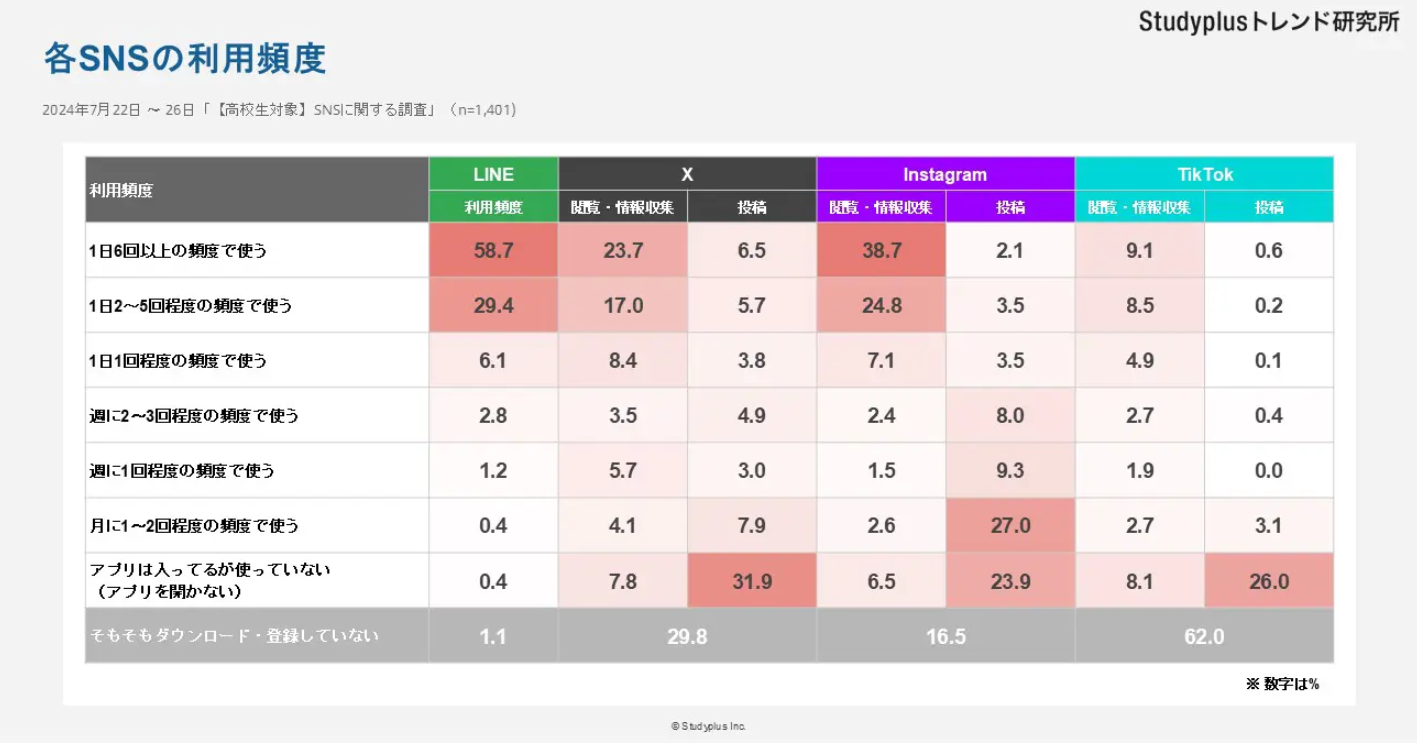Image resolution: width=1417 pixels, height=745 pixels.
Task: Select the cyan TikTok column header
Action: [x=1204, y=174]
